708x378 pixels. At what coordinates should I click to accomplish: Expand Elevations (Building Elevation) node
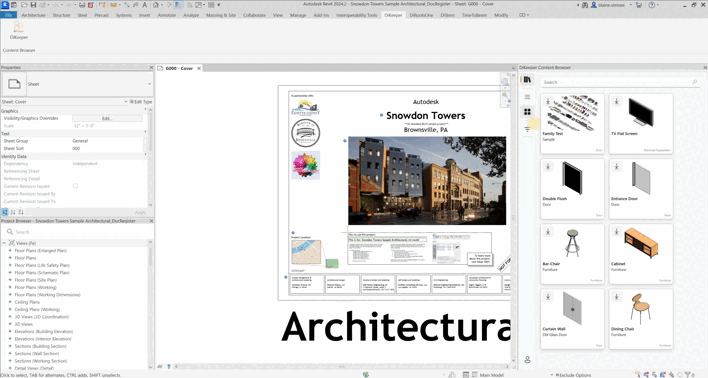coord(10,331)
